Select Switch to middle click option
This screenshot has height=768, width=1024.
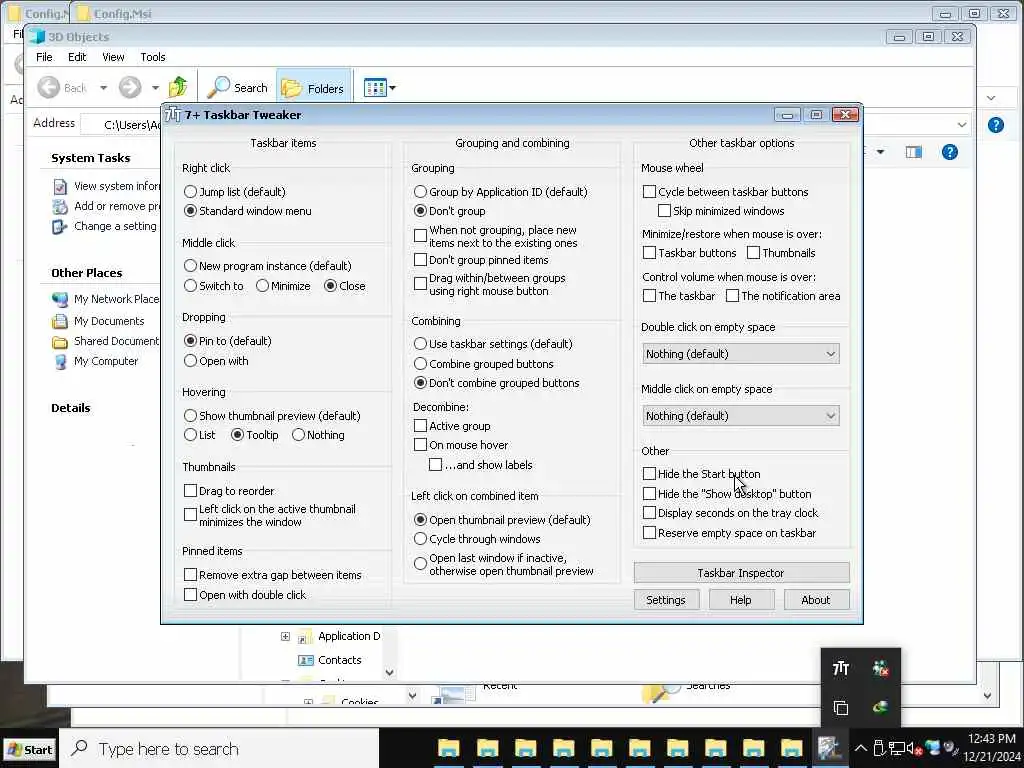coord(190,286)
